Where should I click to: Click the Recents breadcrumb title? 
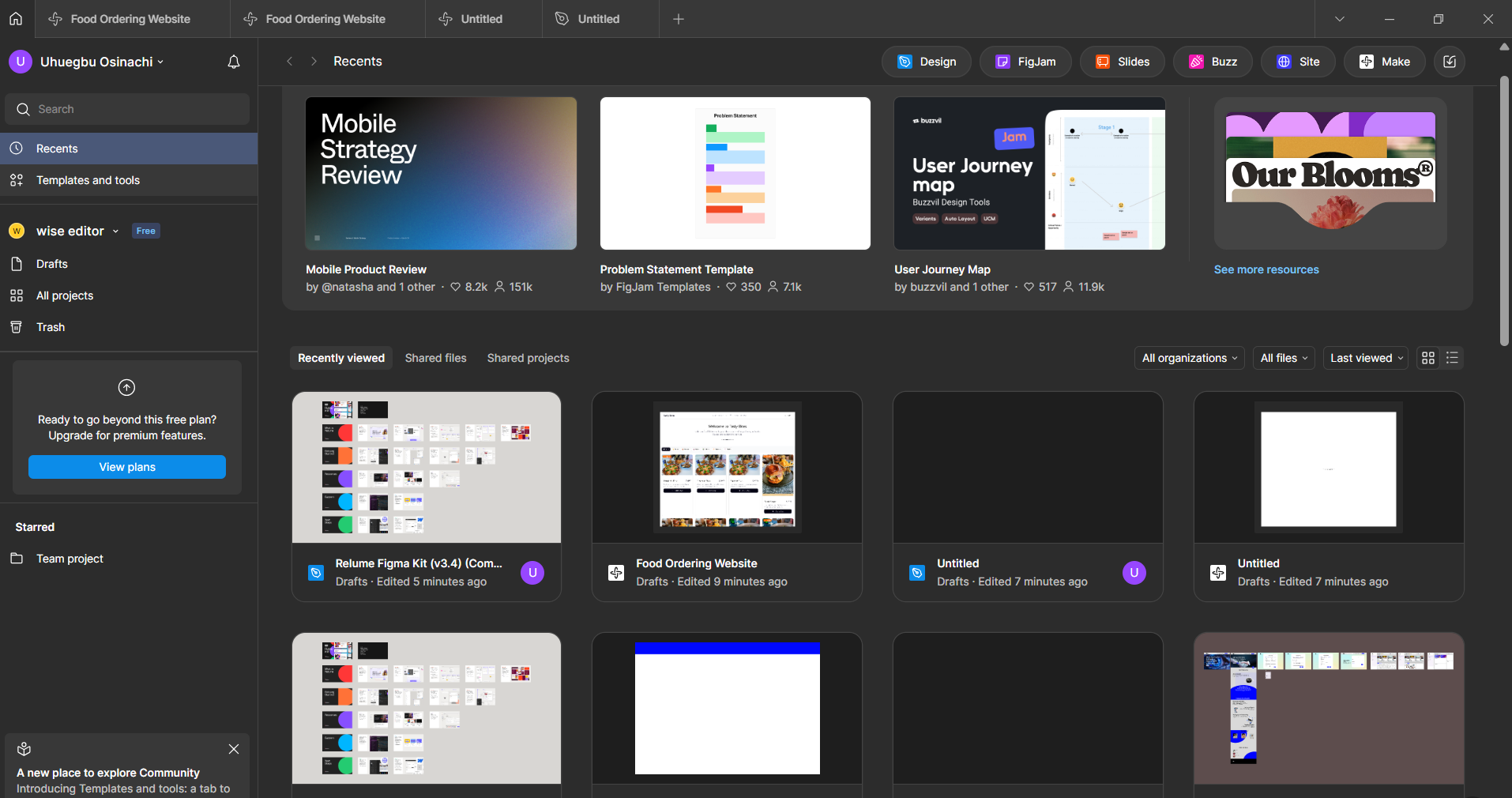(x=358, y=61)
